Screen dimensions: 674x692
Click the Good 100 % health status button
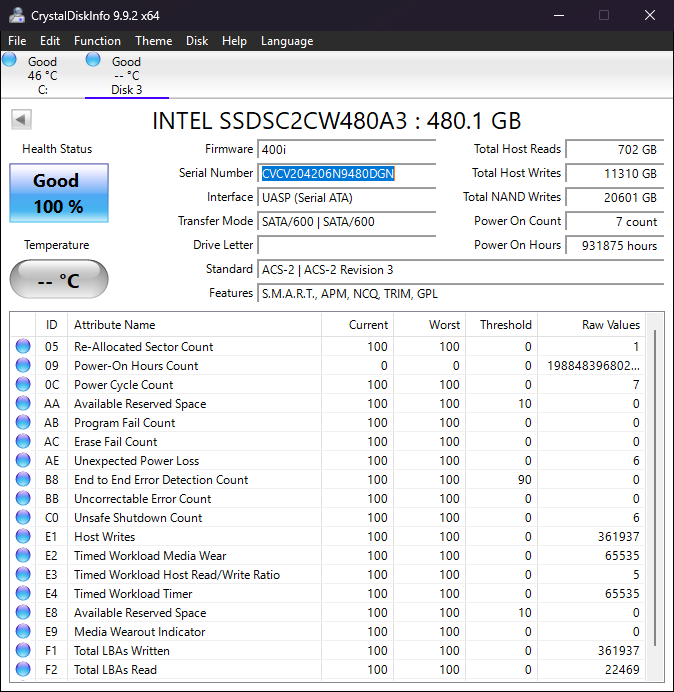click(59, 193)
